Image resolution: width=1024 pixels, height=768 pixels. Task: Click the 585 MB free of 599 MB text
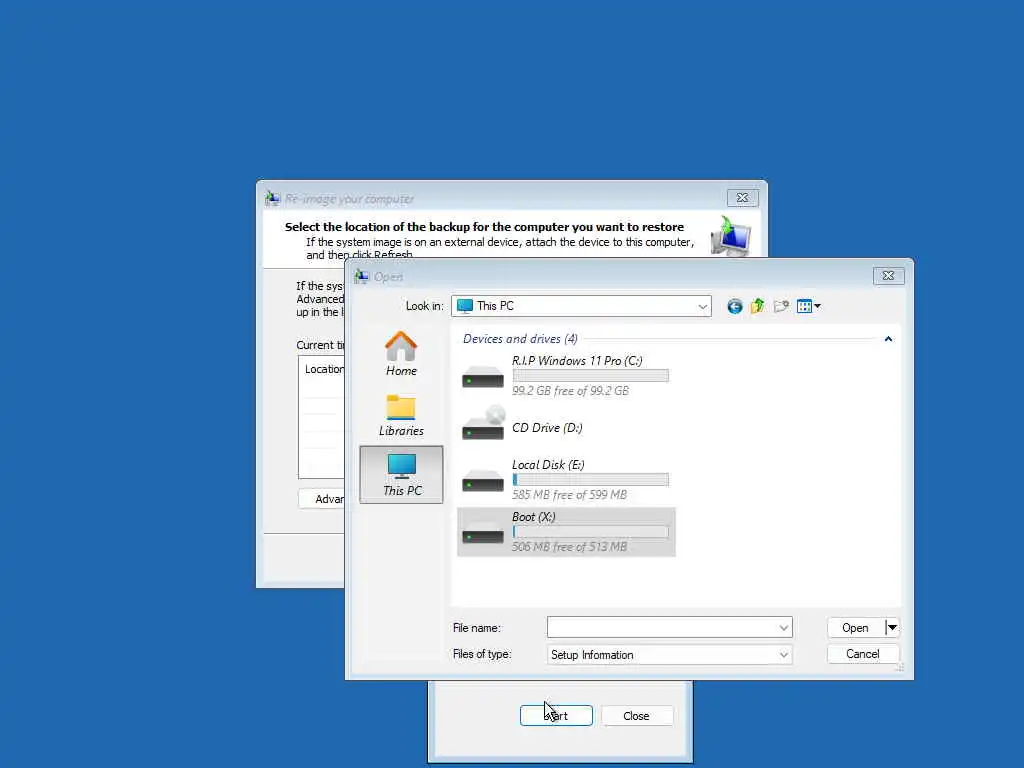569,495
